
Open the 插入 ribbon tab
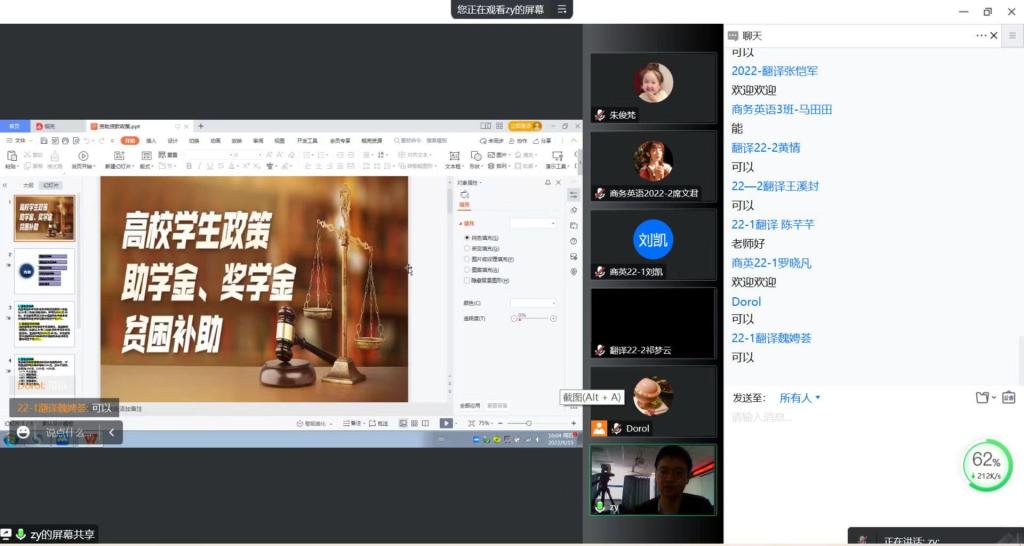pos(151,141)
